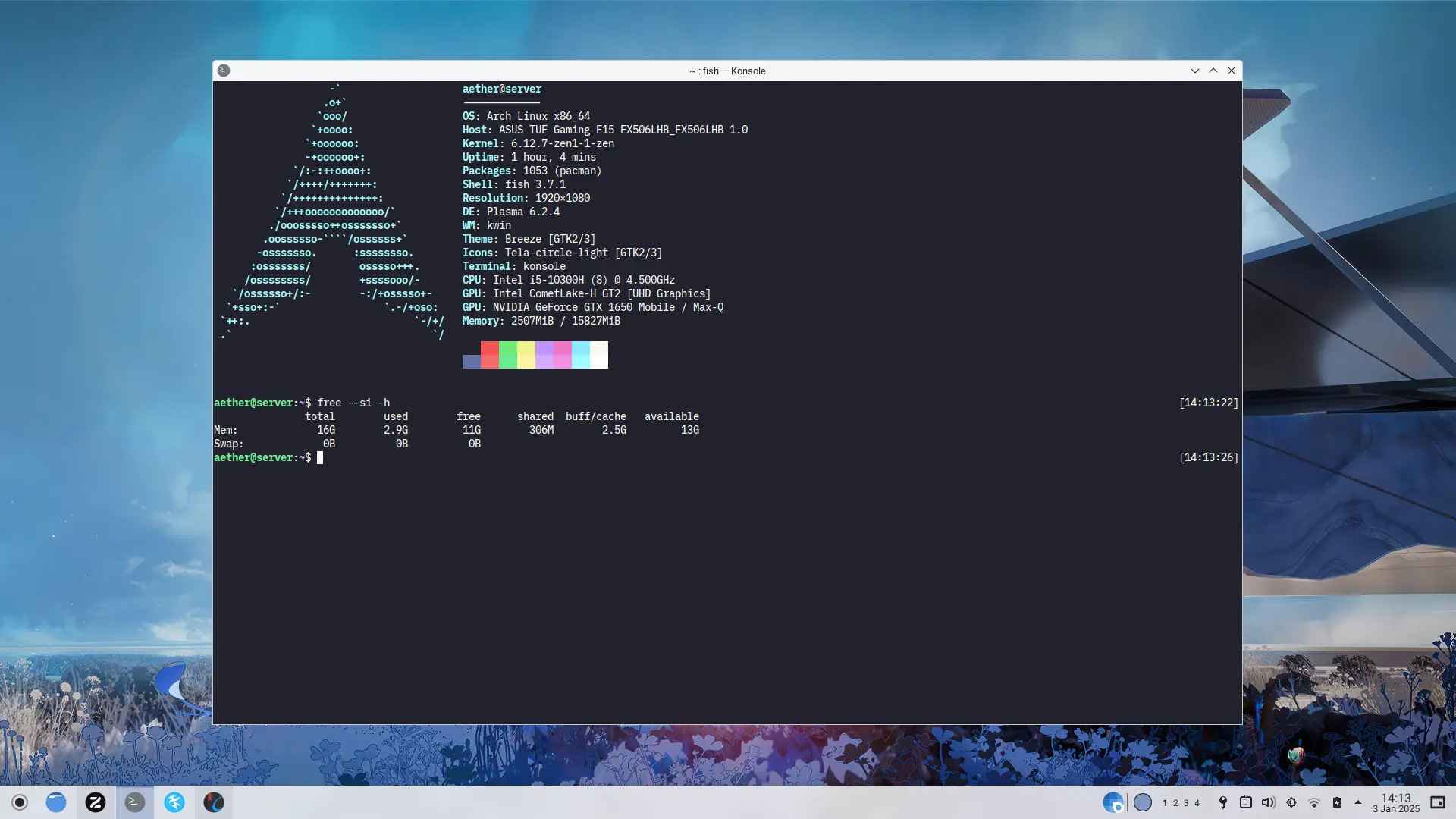Click the red color block in neofetch output
The height and width of the screenshot is (819, 1456).
(x=490, y=355)
